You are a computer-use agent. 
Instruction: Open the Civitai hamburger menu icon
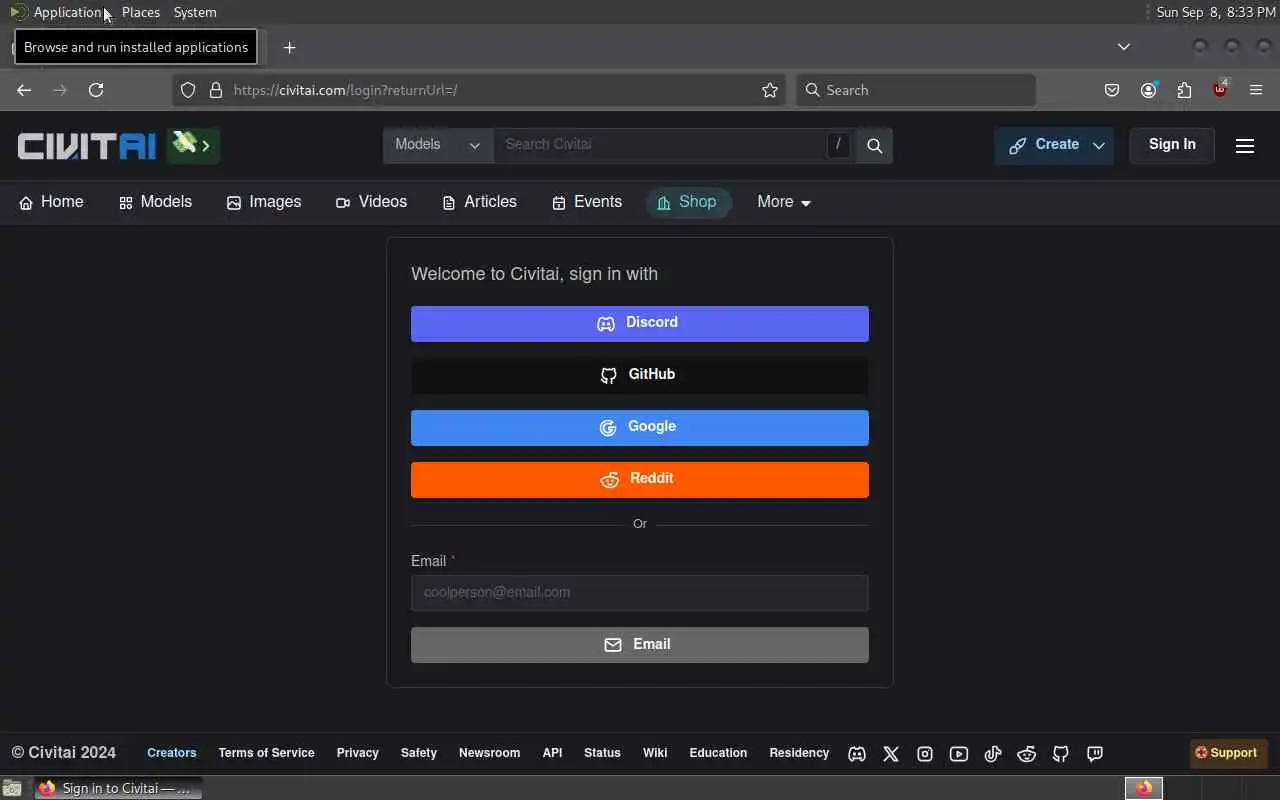1245,146
